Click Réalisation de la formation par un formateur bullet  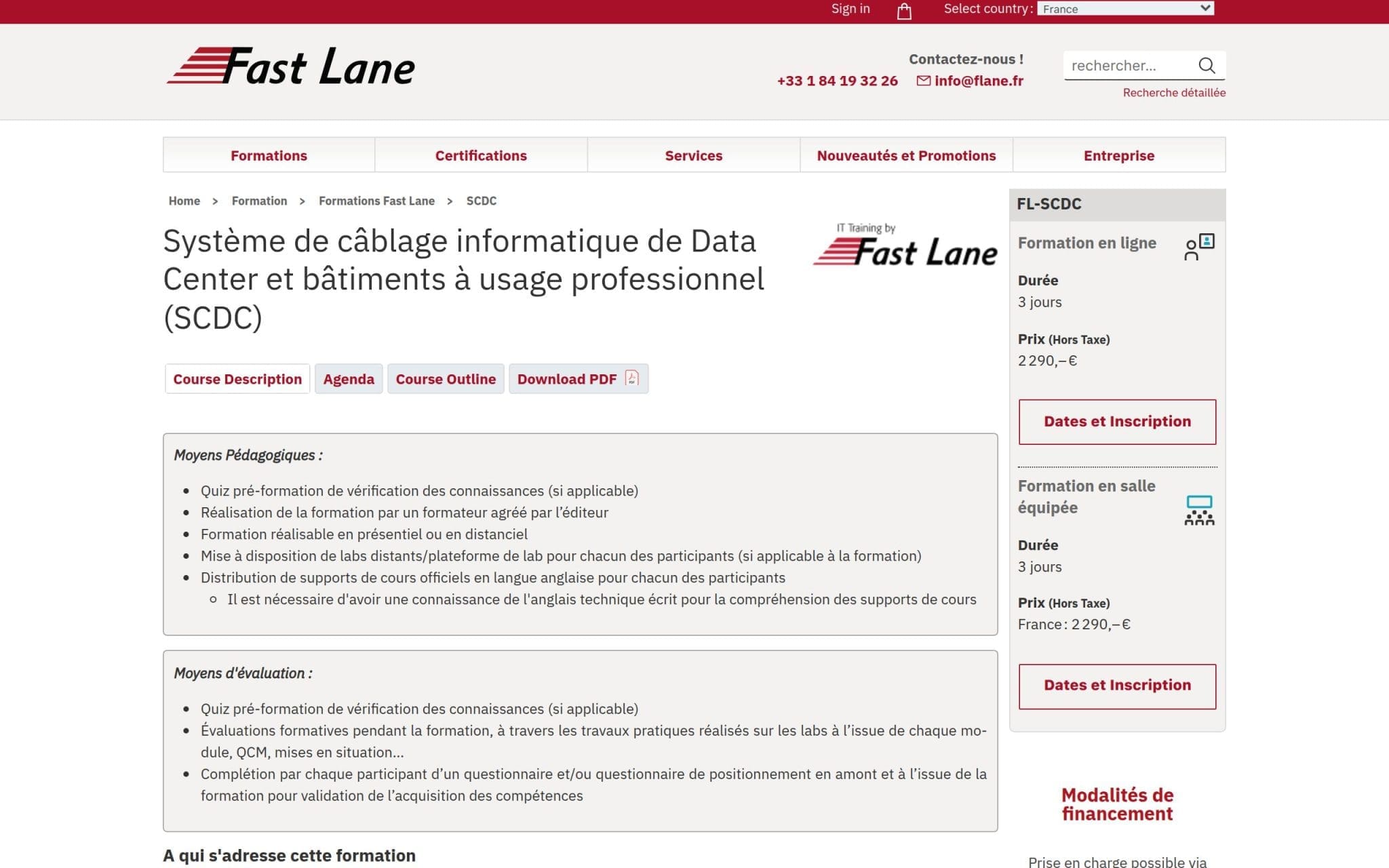coord(404,513)
